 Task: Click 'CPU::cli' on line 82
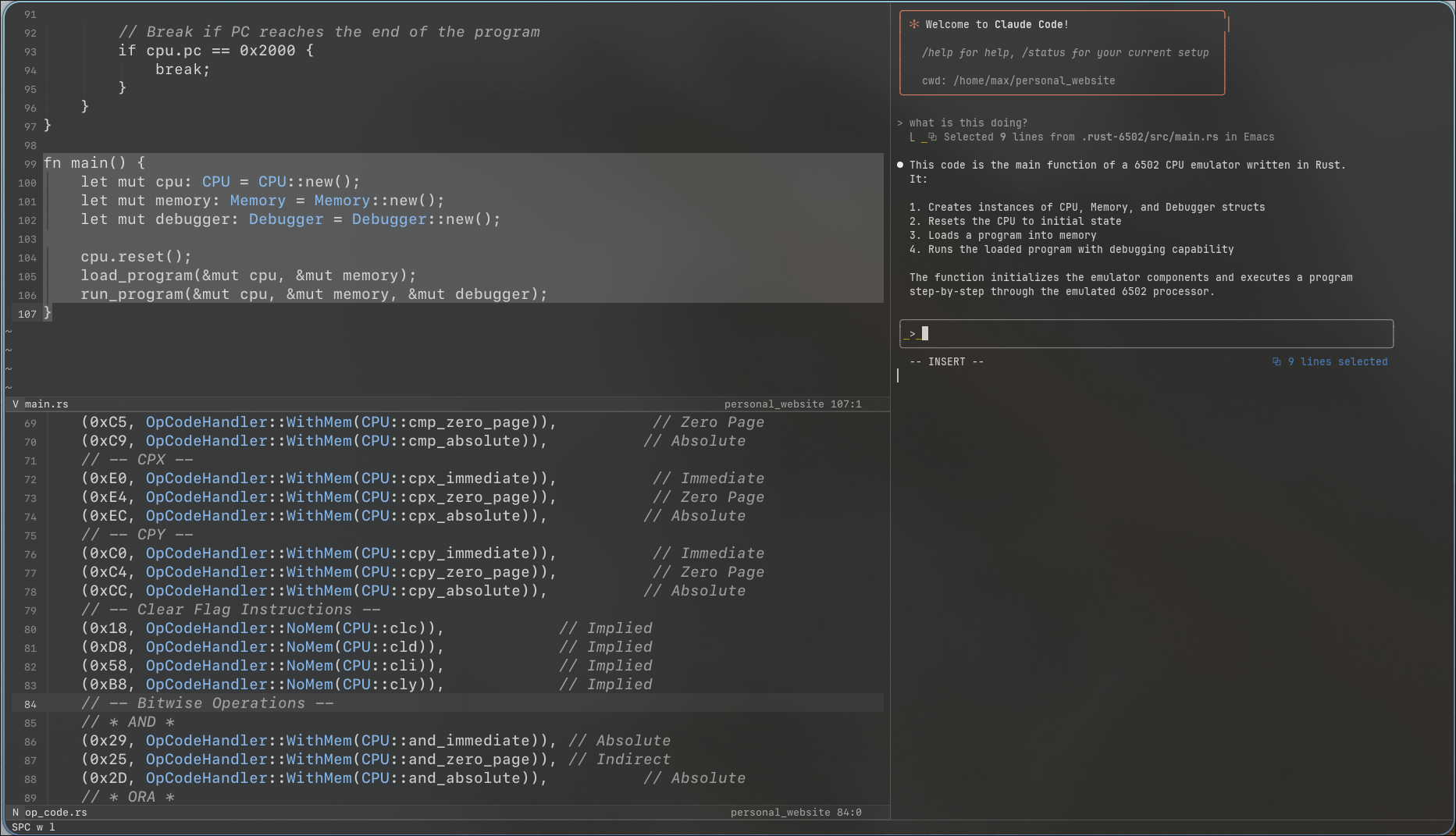point(380,665)
